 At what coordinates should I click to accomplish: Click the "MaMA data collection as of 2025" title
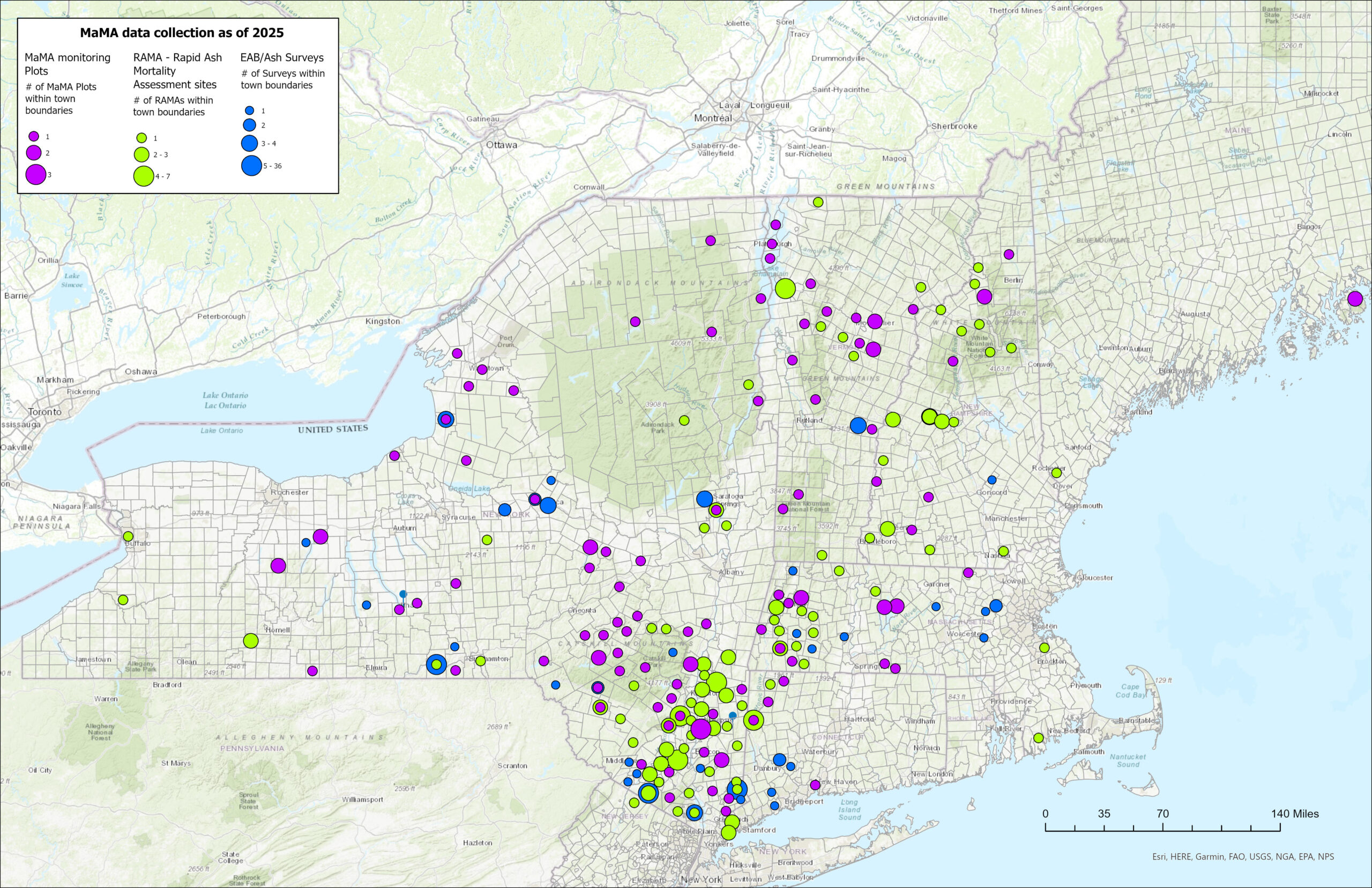pos(182,33)
